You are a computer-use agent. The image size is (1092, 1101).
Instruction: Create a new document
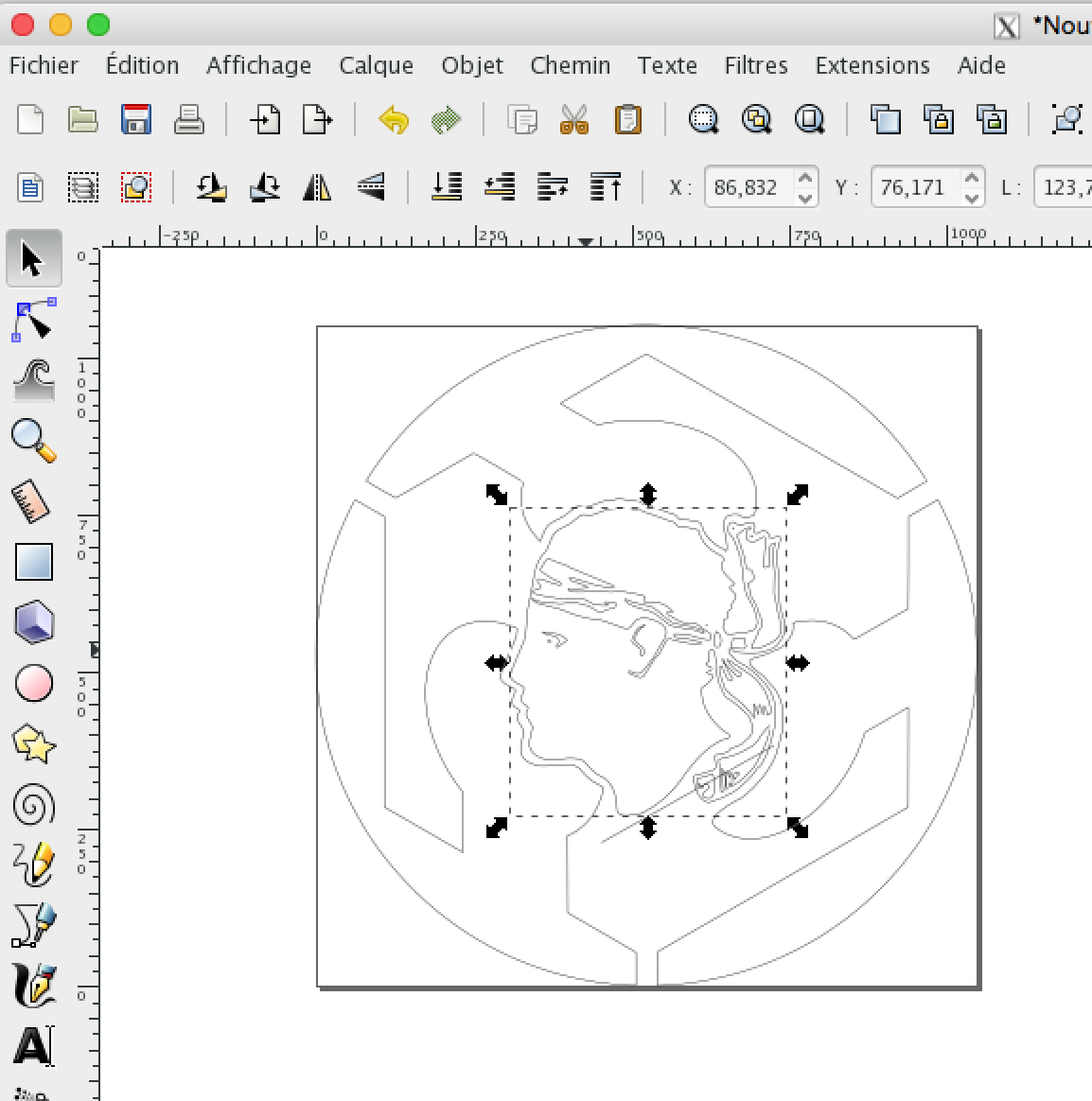[x=30, y=119]
